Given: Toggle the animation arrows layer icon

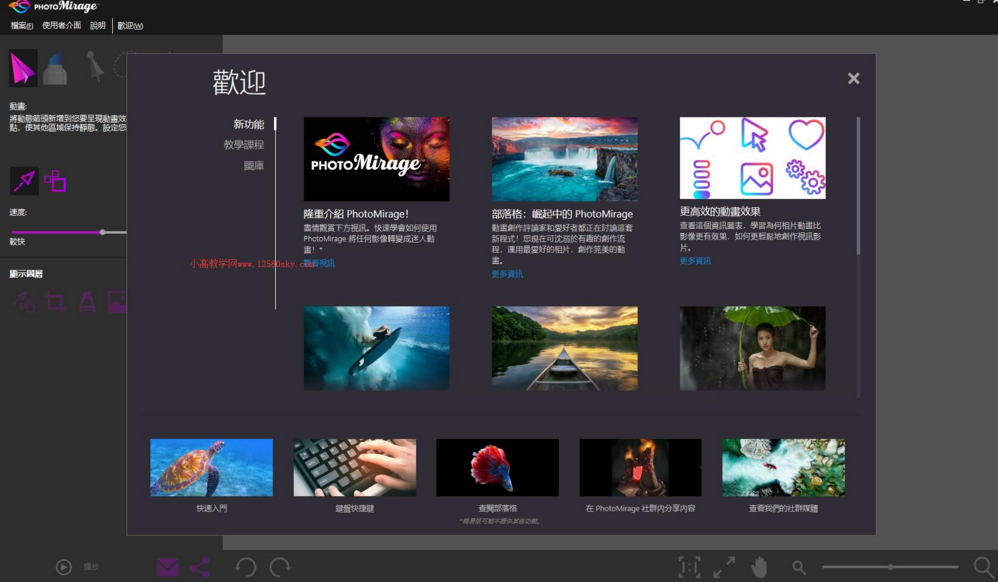Looking at the screenshot, I should pyautogui.click(x=24, y=301).
